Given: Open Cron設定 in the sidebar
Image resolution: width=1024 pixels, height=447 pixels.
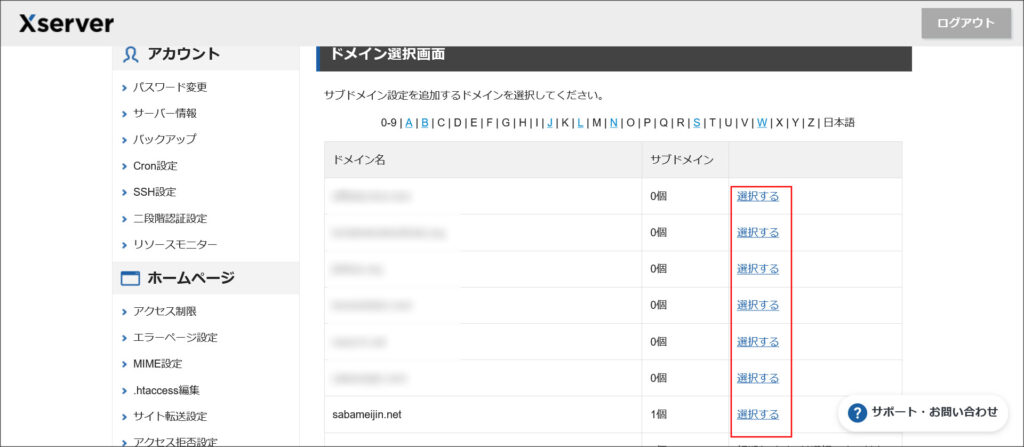Looking at the screenshot, I should (x=155, y=166).
